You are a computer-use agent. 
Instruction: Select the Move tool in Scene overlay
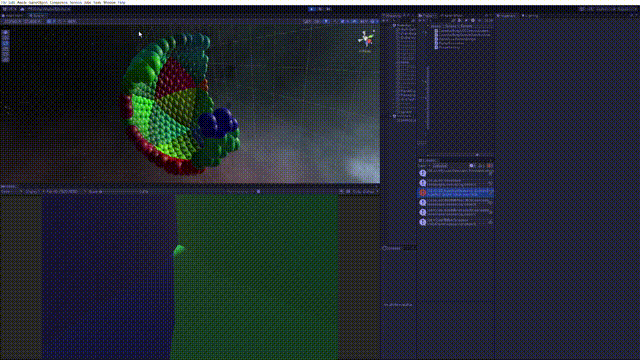point(5,38)
